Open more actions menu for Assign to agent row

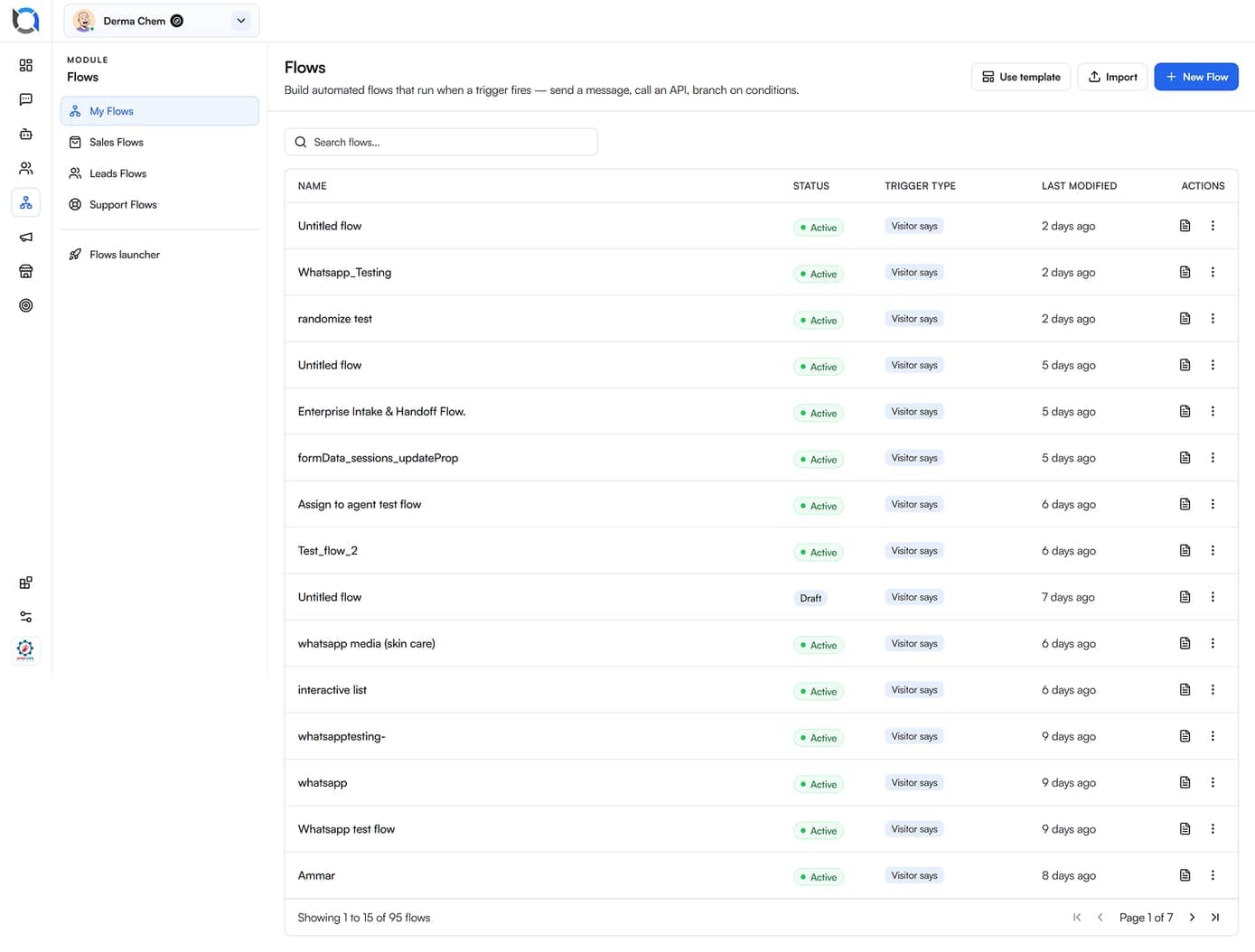tap(1213, 504)
